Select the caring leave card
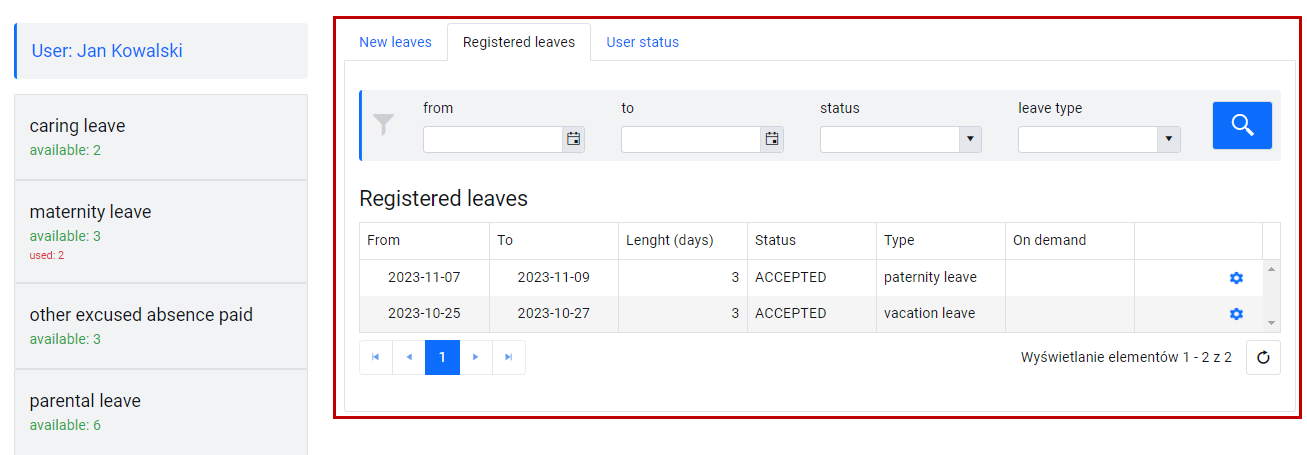The width and height of the screenshot is (1307, 455). click(x=161, y=137)
